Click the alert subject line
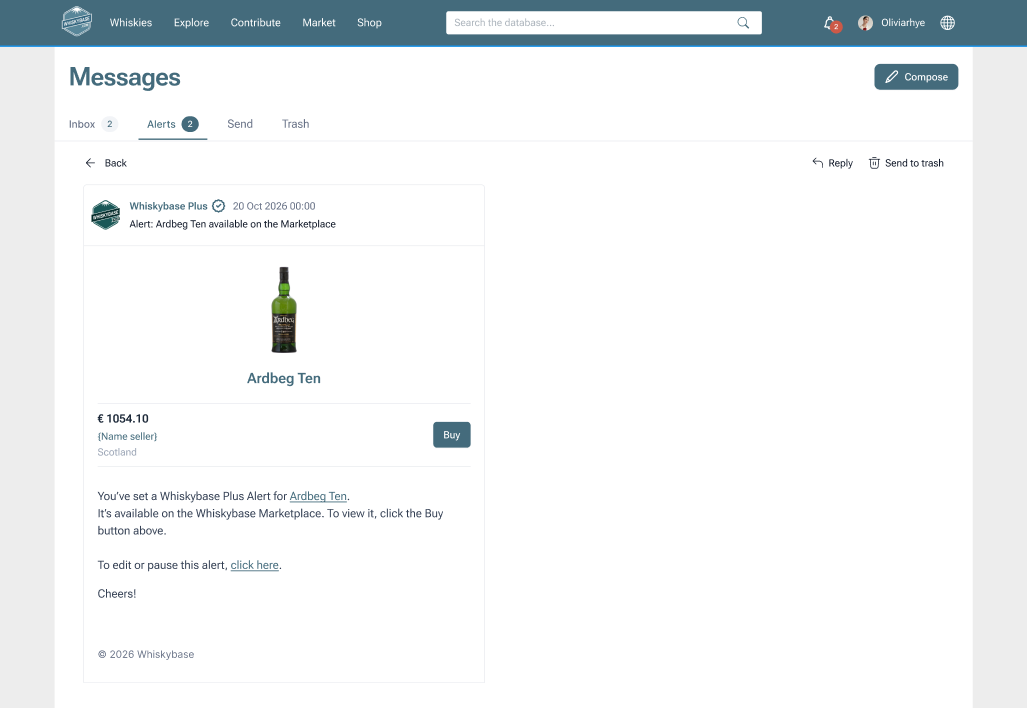Image resolution: width=1027 pixels, height=708 pixels. 232,224
